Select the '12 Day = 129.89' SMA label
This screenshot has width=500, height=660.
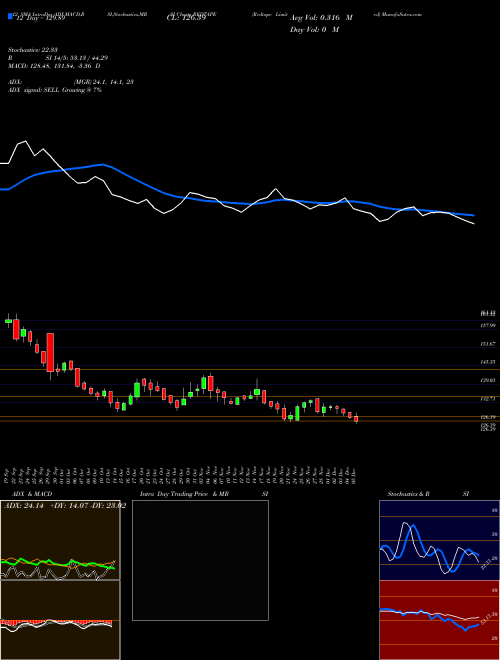click(40, 19)
